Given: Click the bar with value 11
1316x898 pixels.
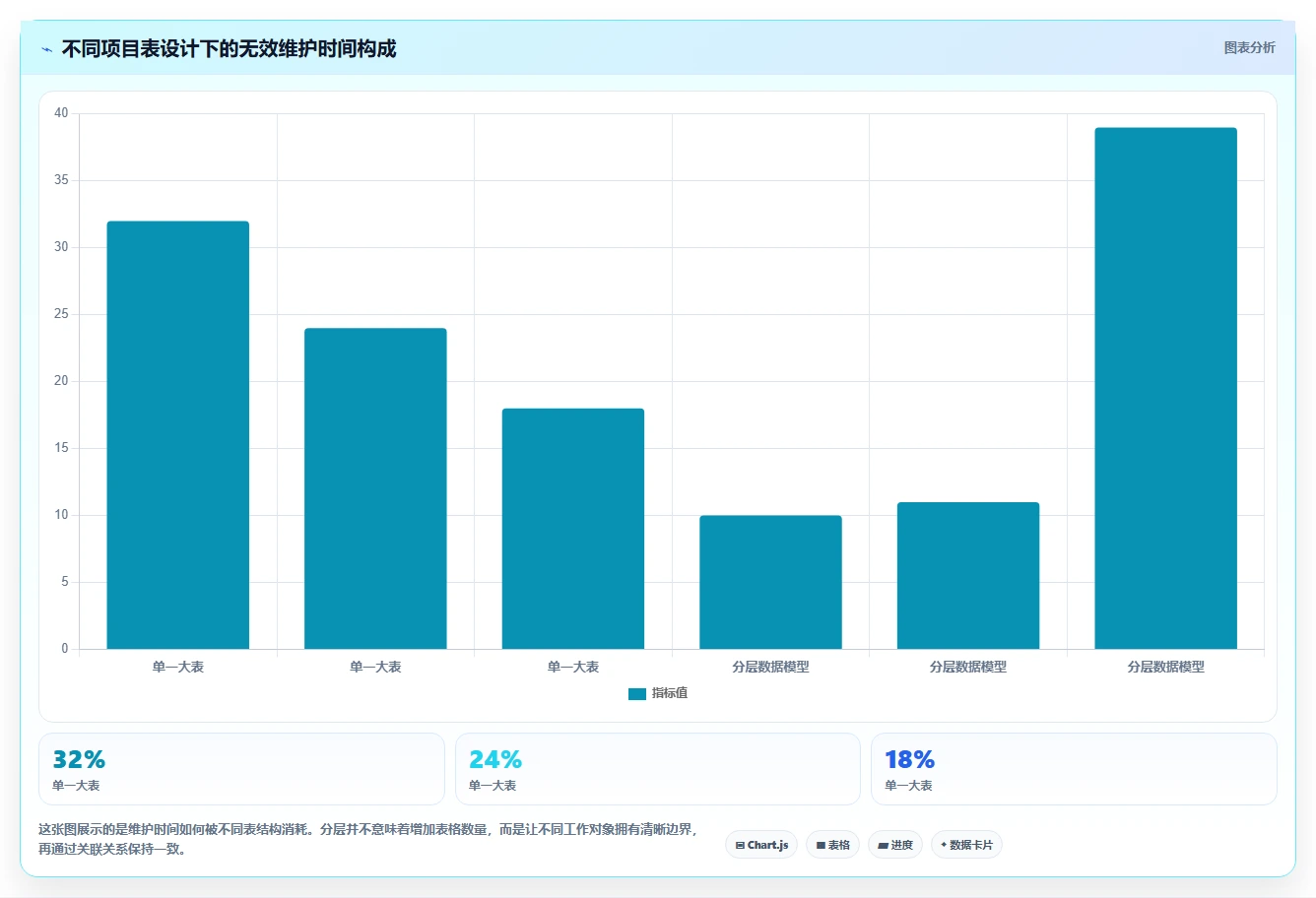Looking at the screenshot, I should 968,575.
